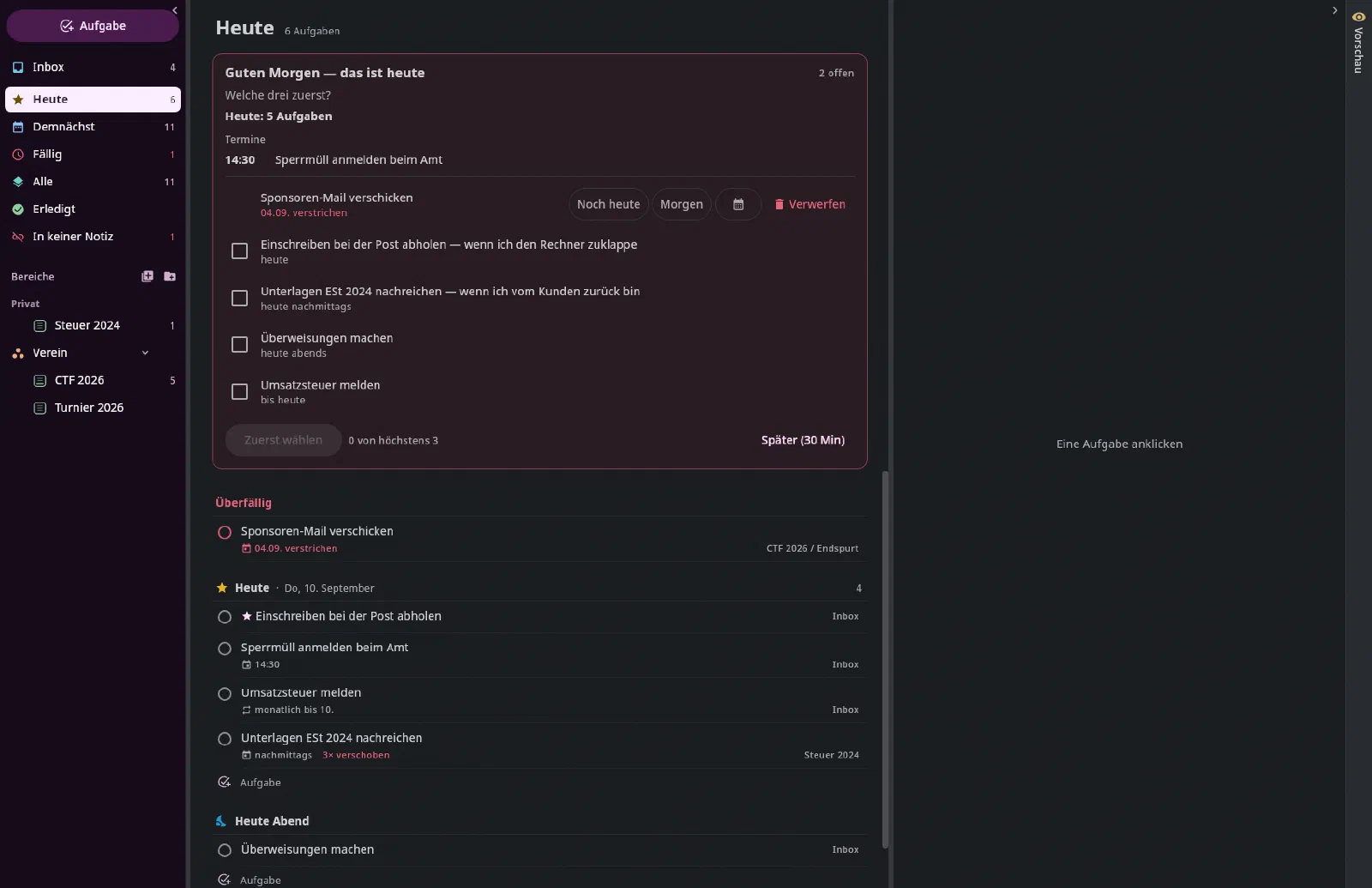
Task: Click the Alle layers icon
Action: pos(18,182)
